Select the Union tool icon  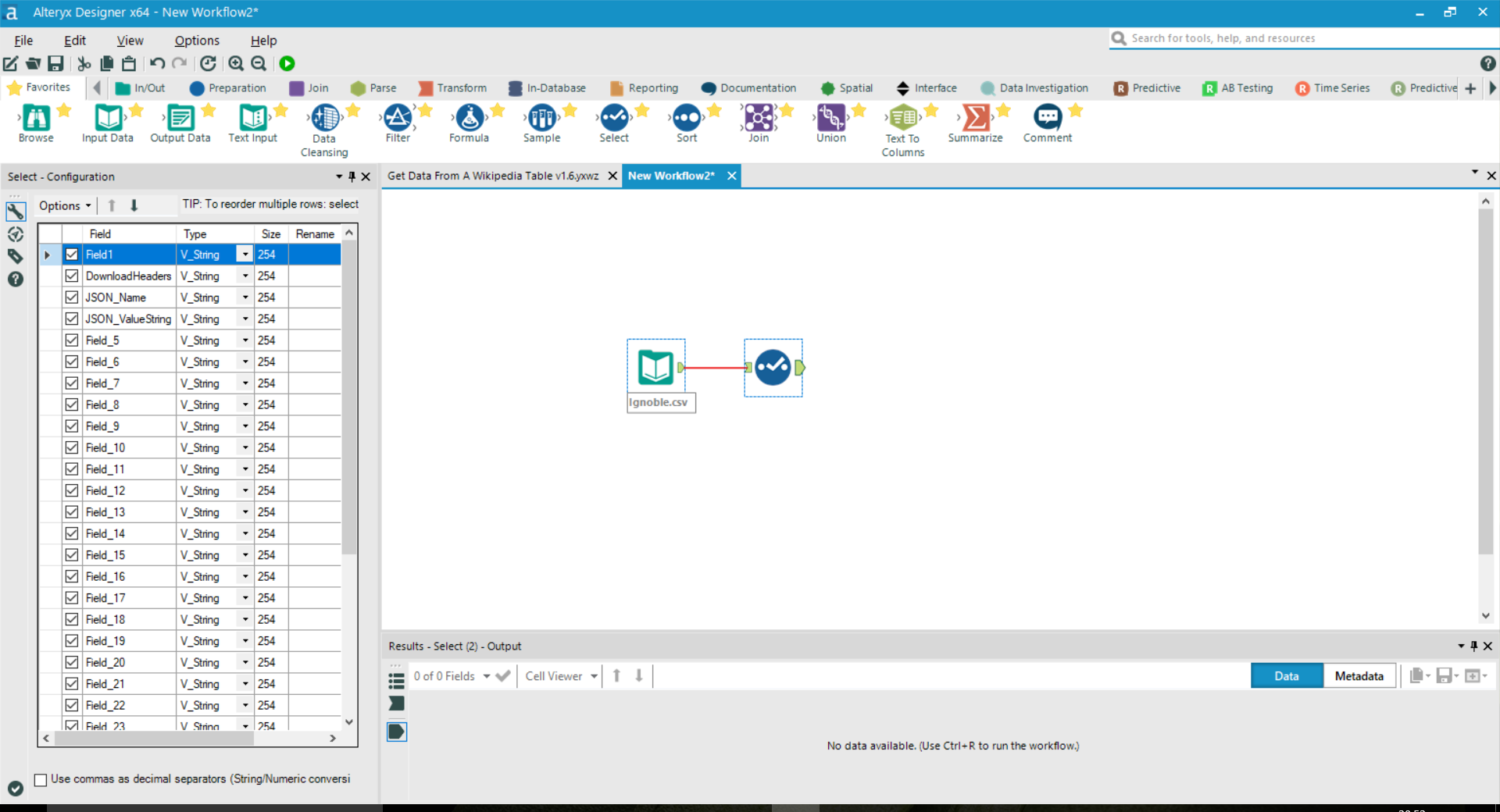pyautogui.click(x=831, y=118)
